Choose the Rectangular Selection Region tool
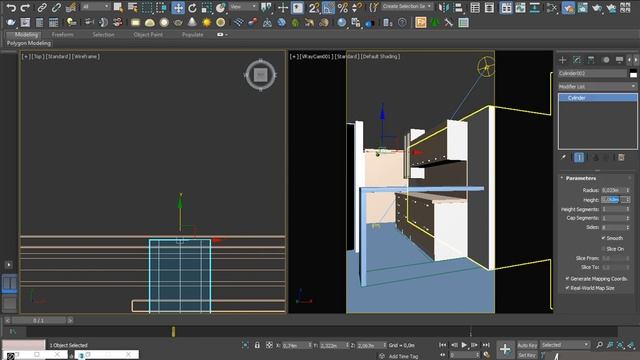Screen dimensions: 640x360 147,7
